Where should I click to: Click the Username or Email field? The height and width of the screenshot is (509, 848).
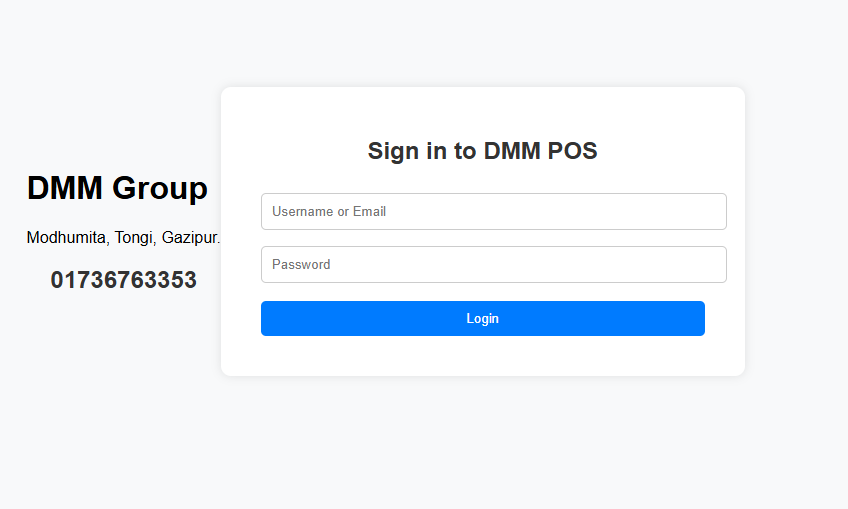493,212
